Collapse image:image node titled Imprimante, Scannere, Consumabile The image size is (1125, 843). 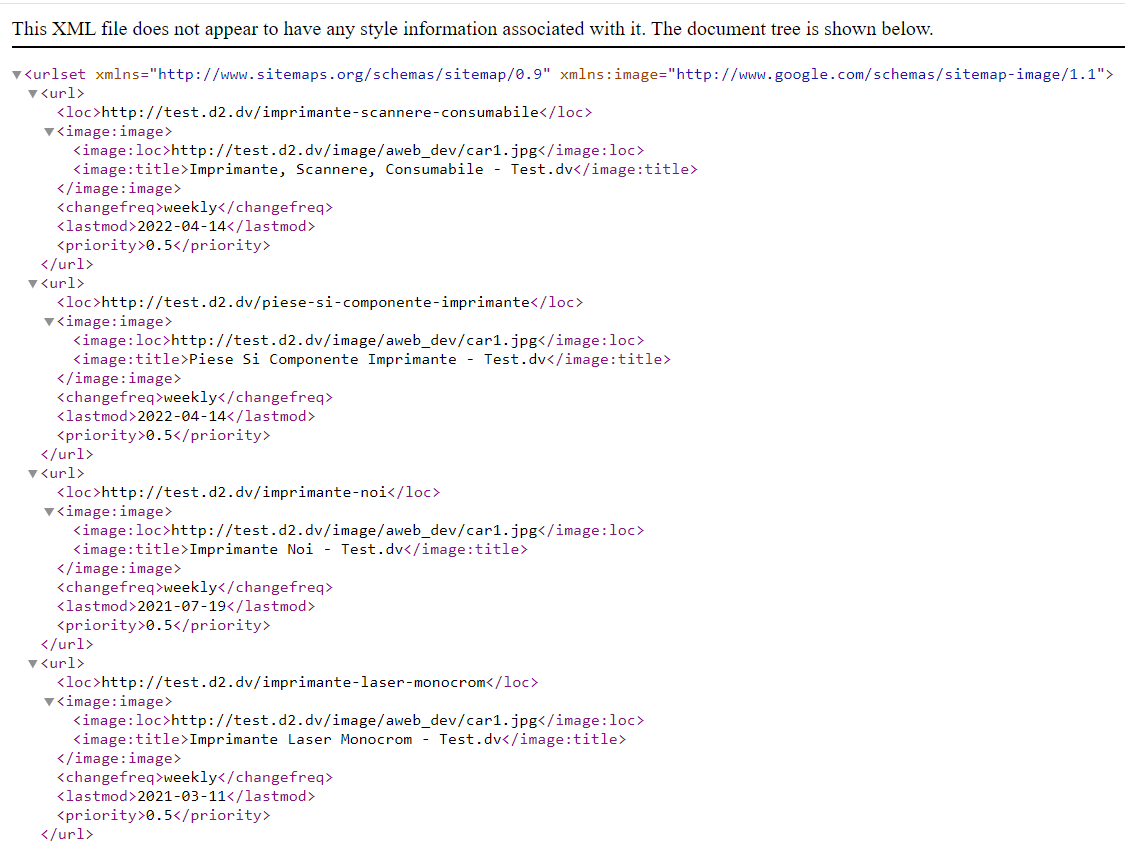click(50, 132)
